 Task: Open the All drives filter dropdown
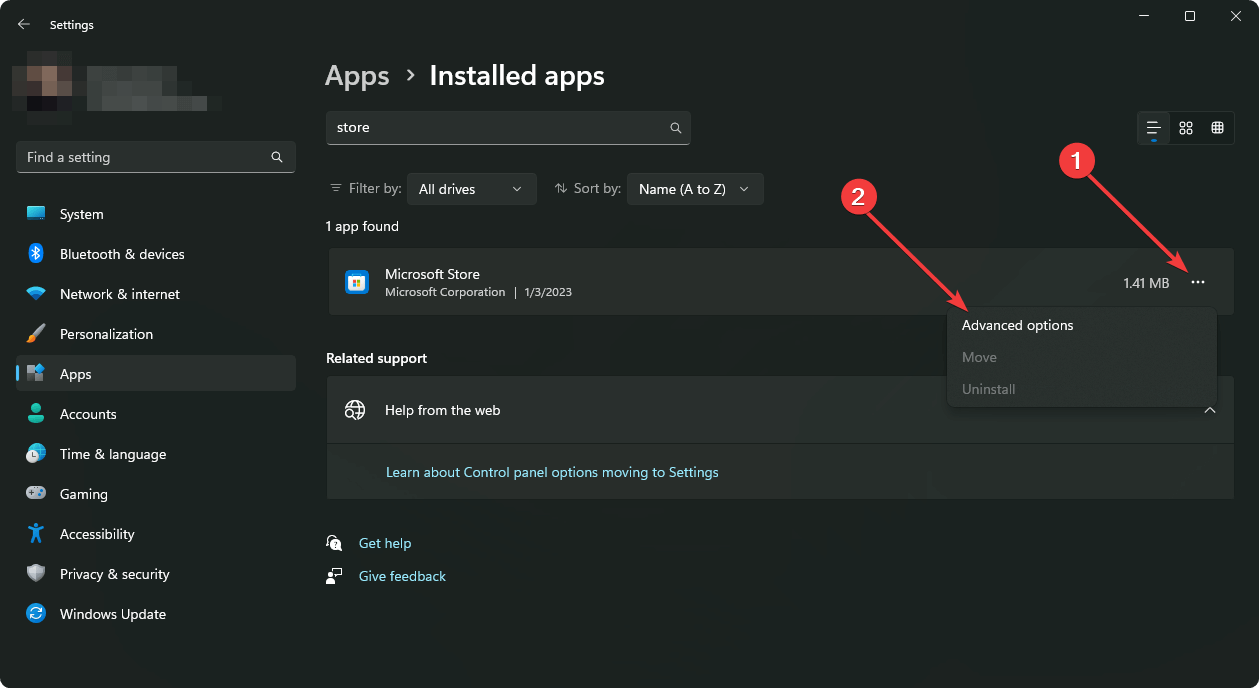[x=471, y=188]
